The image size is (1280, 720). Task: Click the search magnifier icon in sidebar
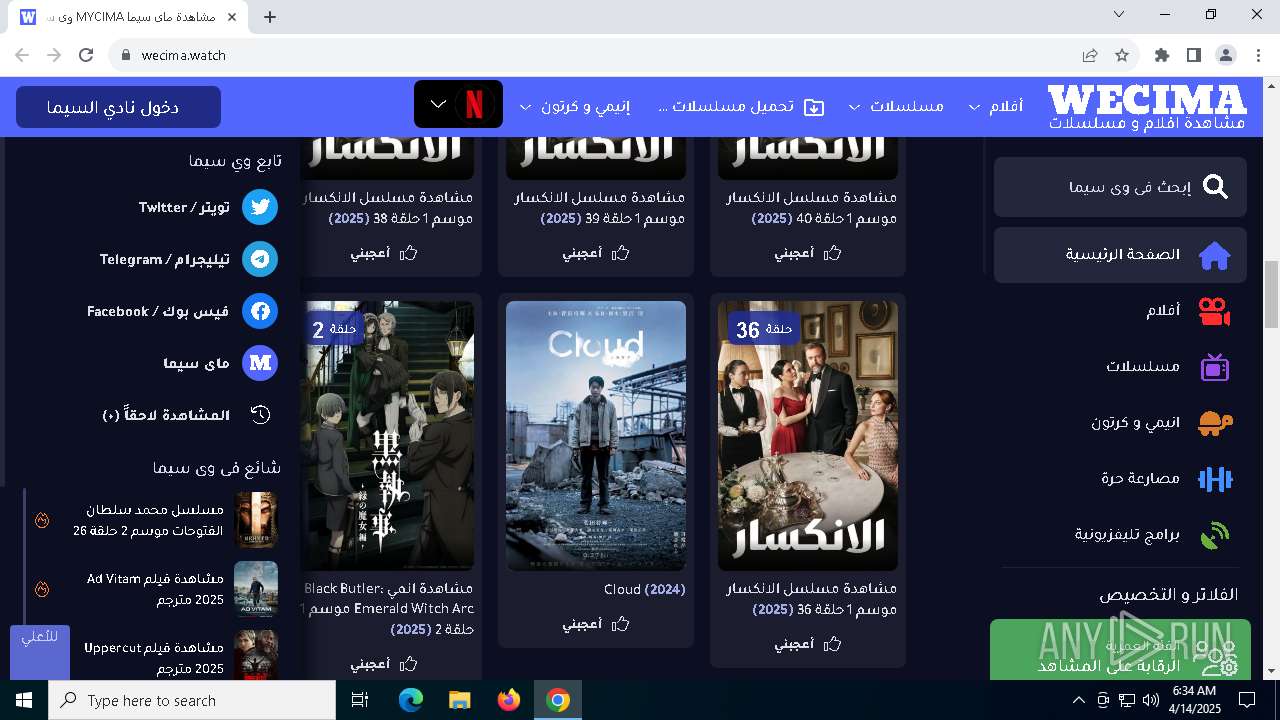click(x=1215, y=187)
